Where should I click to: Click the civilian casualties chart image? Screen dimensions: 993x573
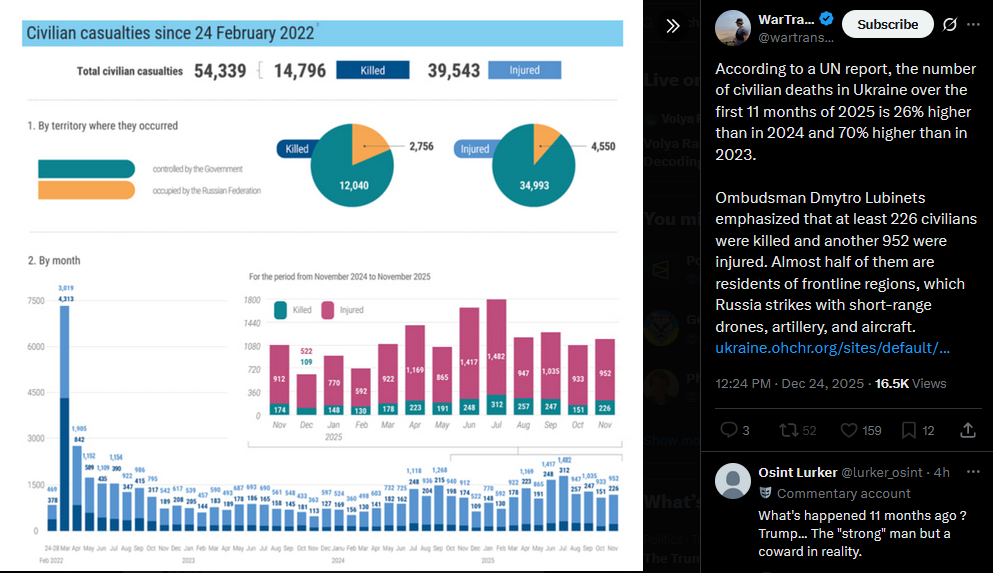(322, 286)
